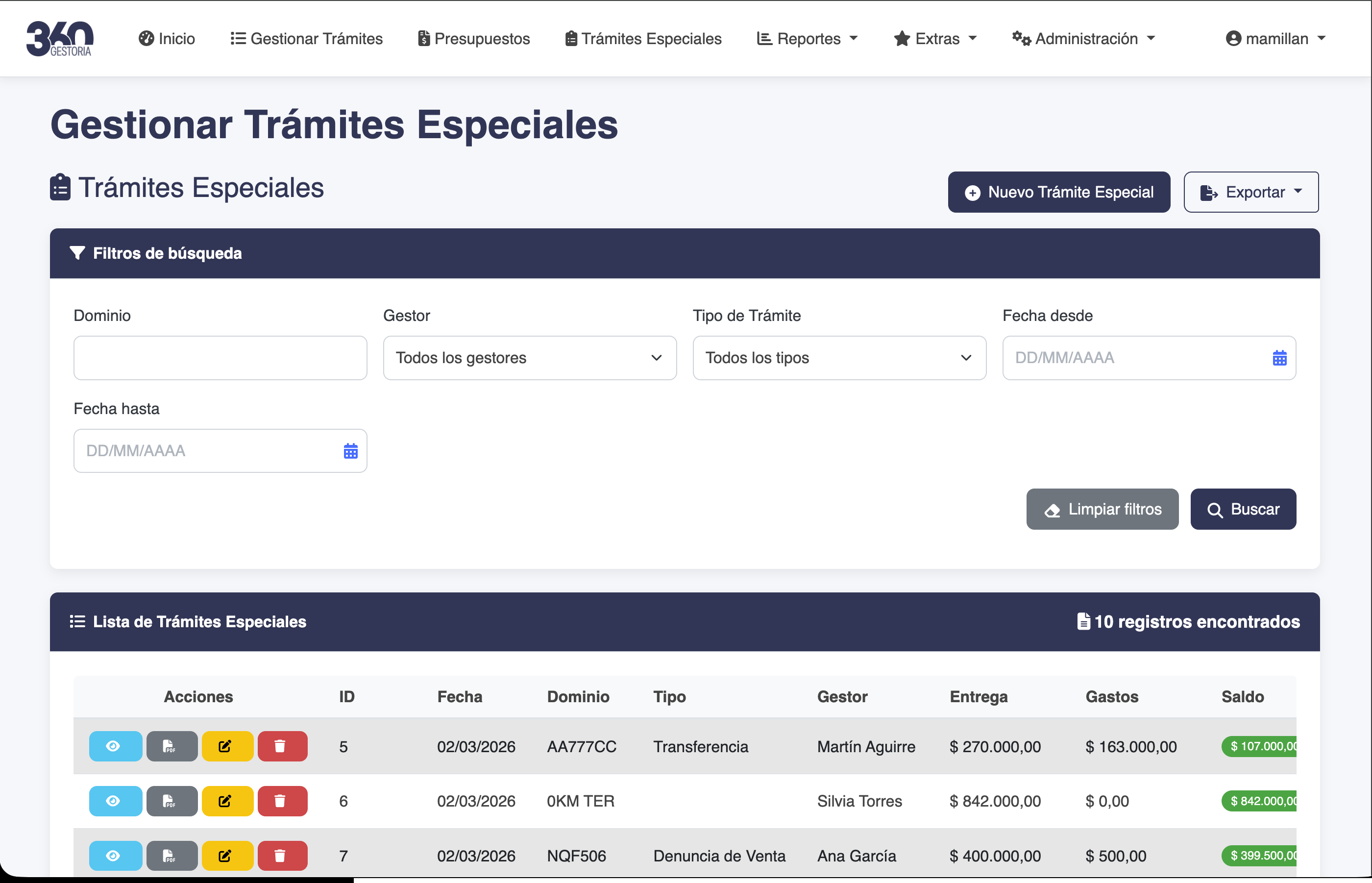Click the 360 Gestoria logo
Screen dimensions: 1372x883
(60, 38)
